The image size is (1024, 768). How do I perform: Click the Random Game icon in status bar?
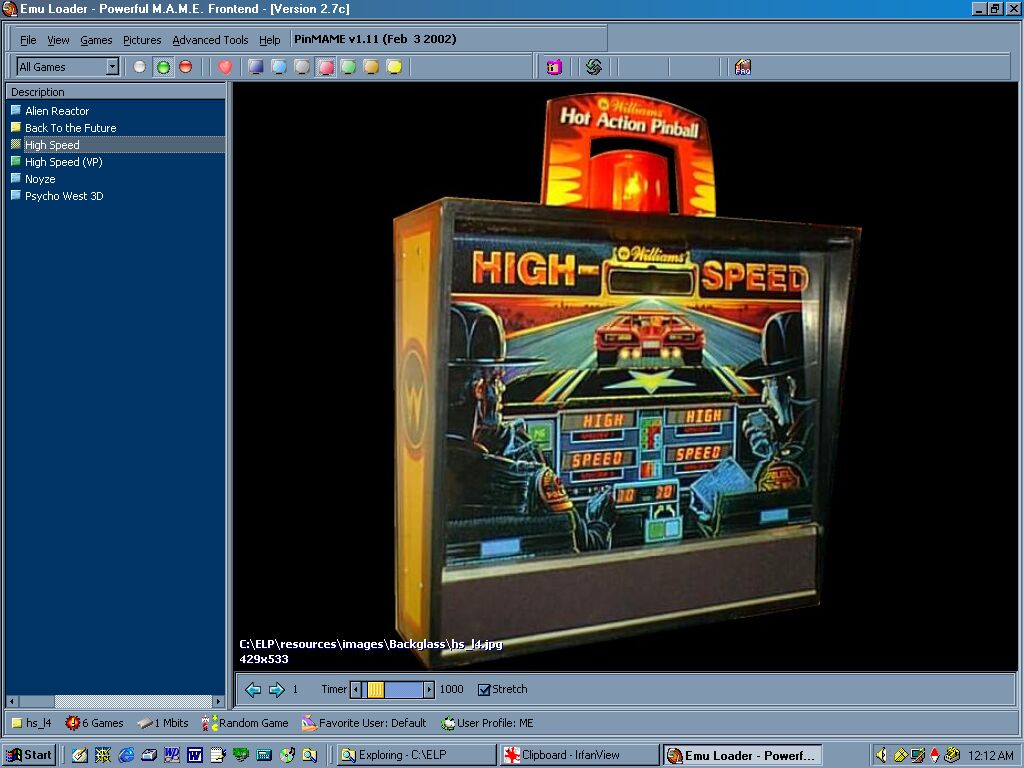tap(210, 723)
